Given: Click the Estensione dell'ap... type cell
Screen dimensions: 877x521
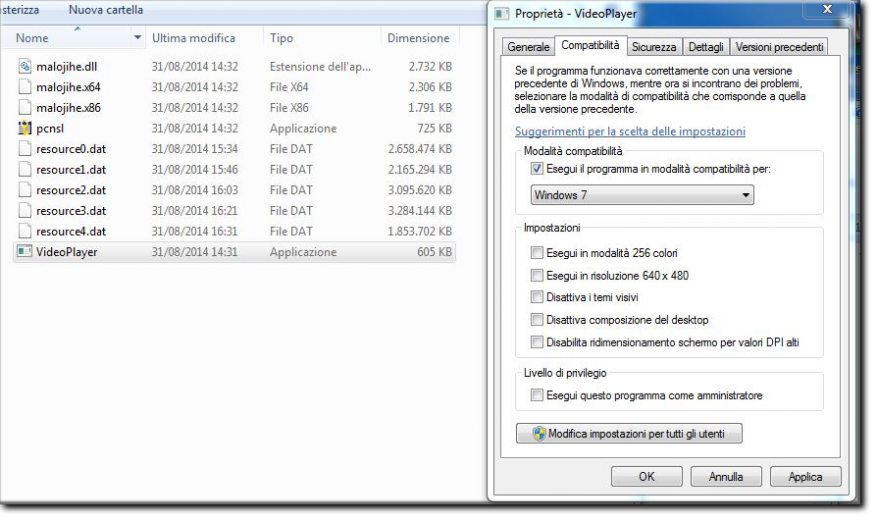Looking at the screenshot, I should pos(320,67).
